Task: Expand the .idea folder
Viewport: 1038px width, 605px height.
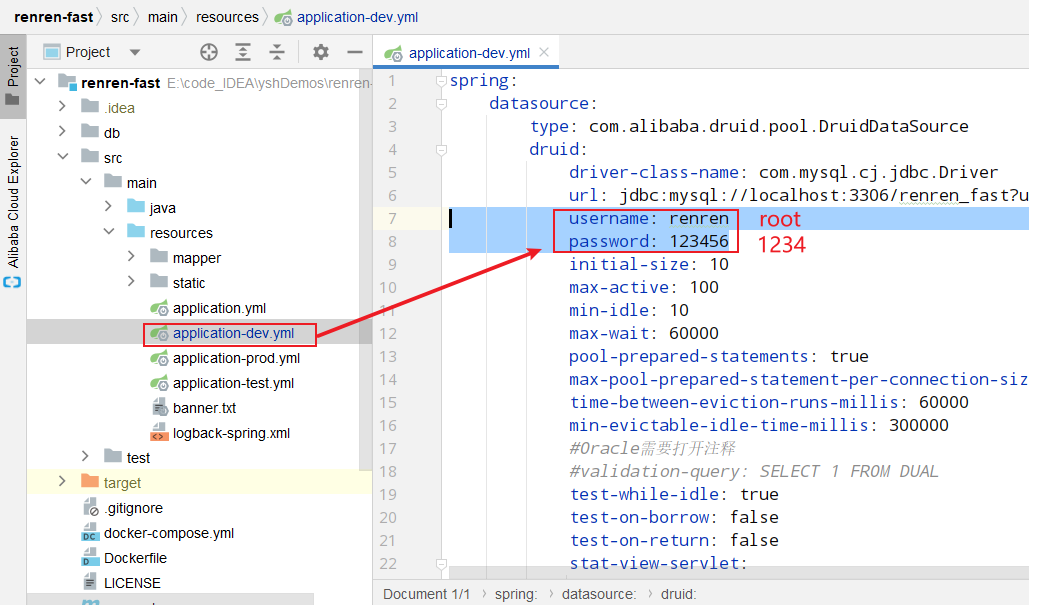Action: pos(62,107)
